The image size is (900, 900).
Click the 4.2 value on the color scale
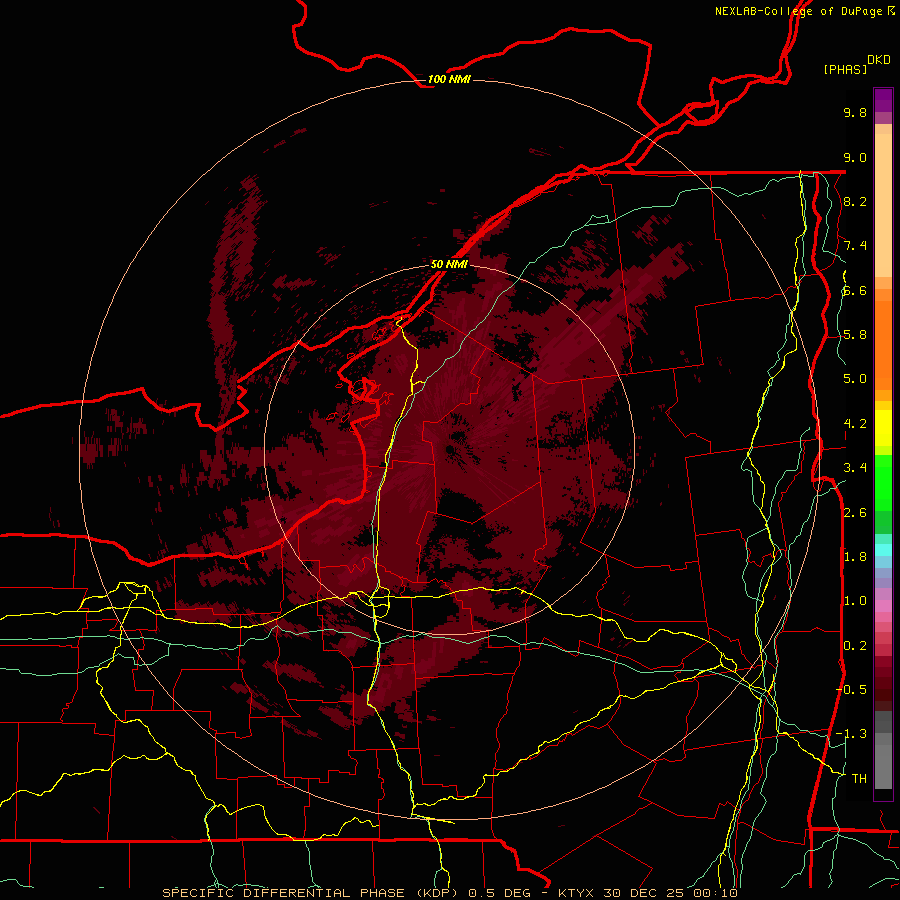855,424
